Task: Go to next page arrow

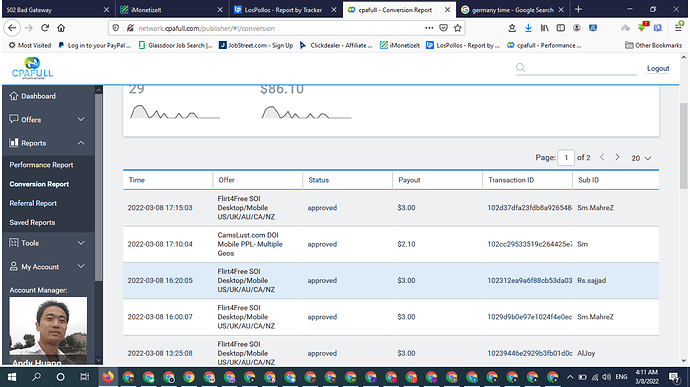Action: point(617,157)
